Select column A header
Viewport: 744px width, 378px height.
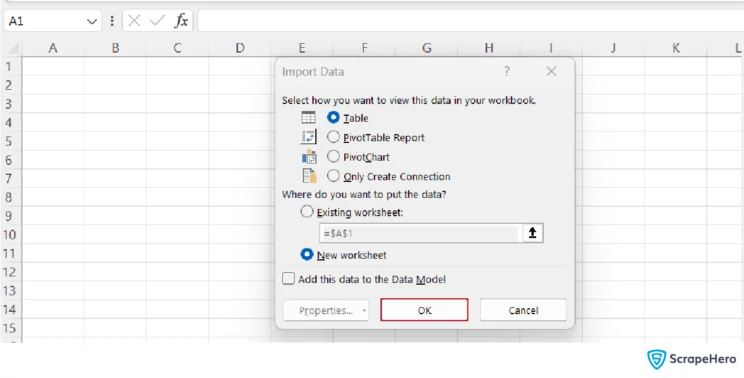point(53,48)
